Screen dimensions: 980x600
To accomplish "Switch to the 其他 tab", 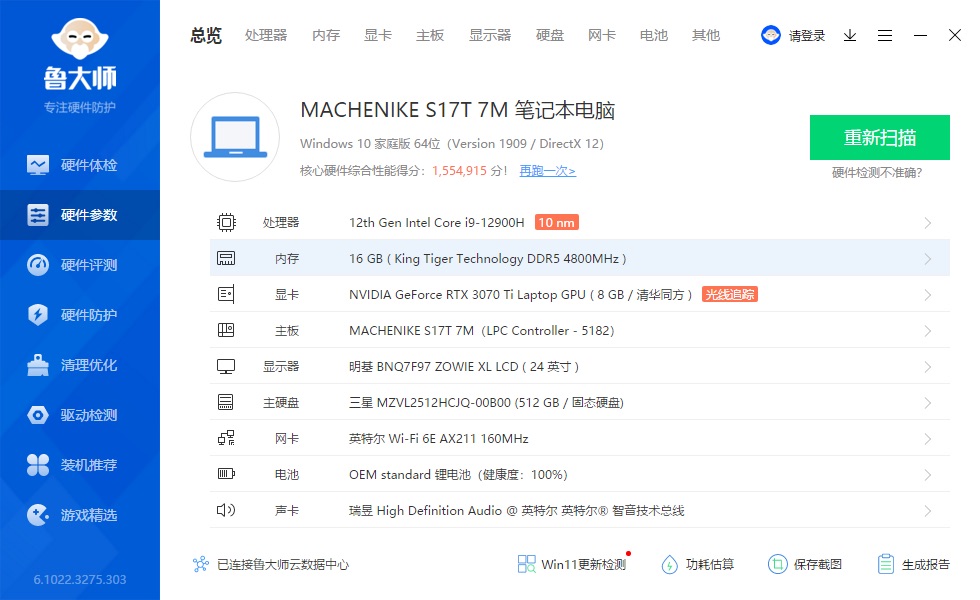I will tap(706, 36).
